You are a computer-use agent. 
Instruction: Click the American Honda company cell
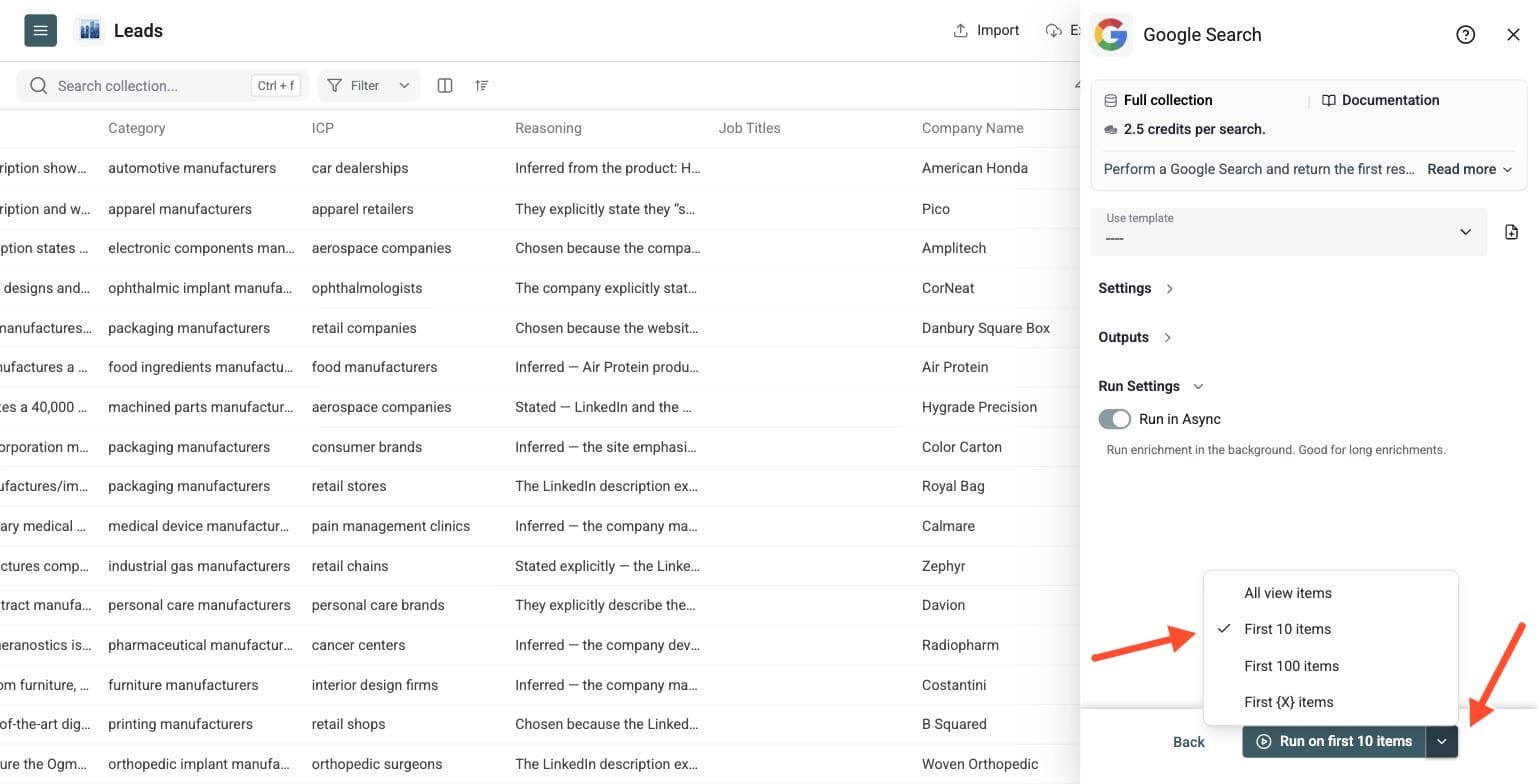pyautogui.click(x=975, y=168)
